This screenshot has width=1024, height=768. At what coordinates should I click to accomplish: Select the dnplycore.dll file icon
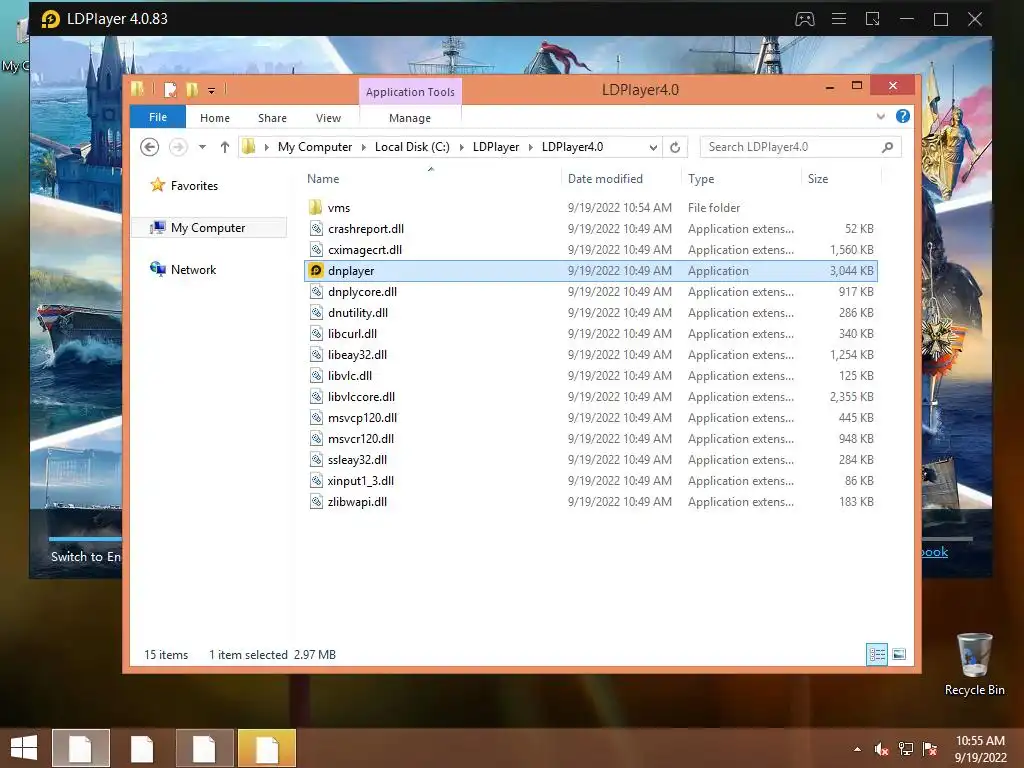[x=316, y=291]
